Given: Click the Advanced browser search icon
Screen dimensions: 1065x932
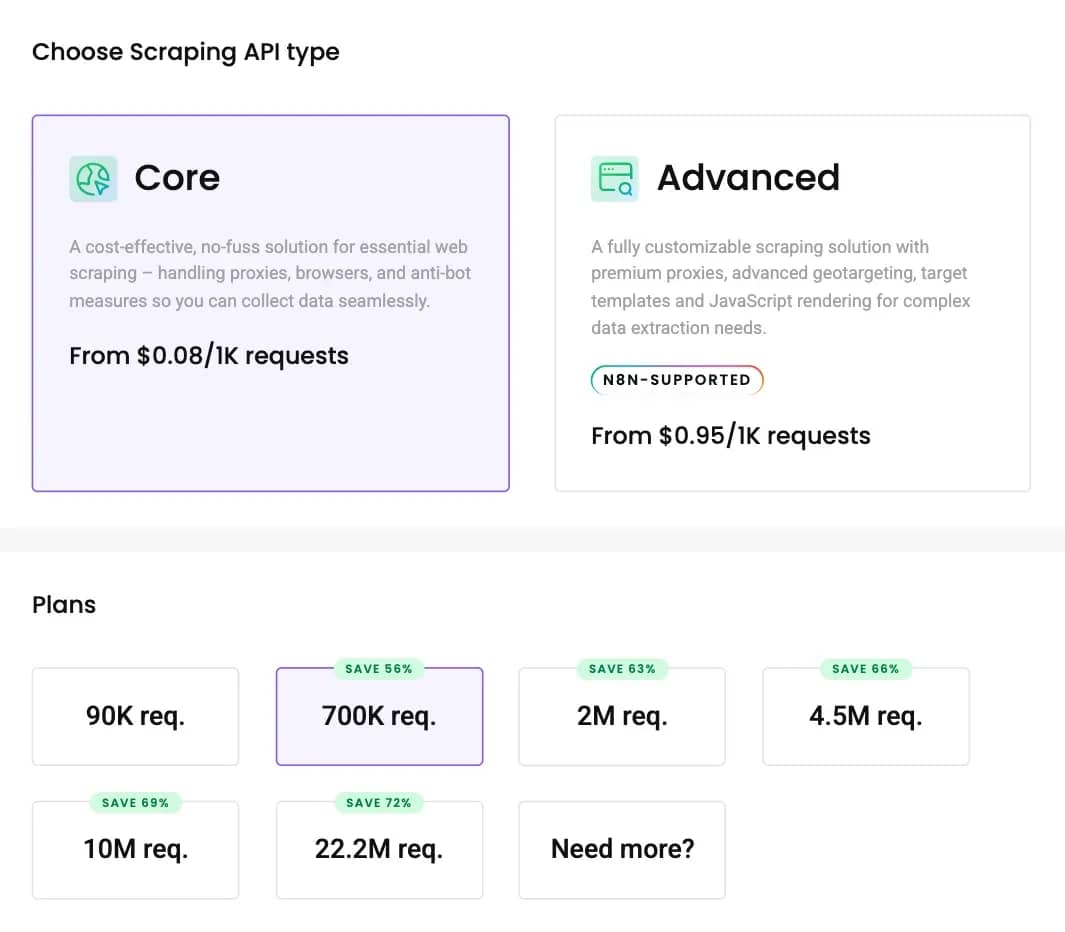Looking at the screenshot, I should 614,179.
